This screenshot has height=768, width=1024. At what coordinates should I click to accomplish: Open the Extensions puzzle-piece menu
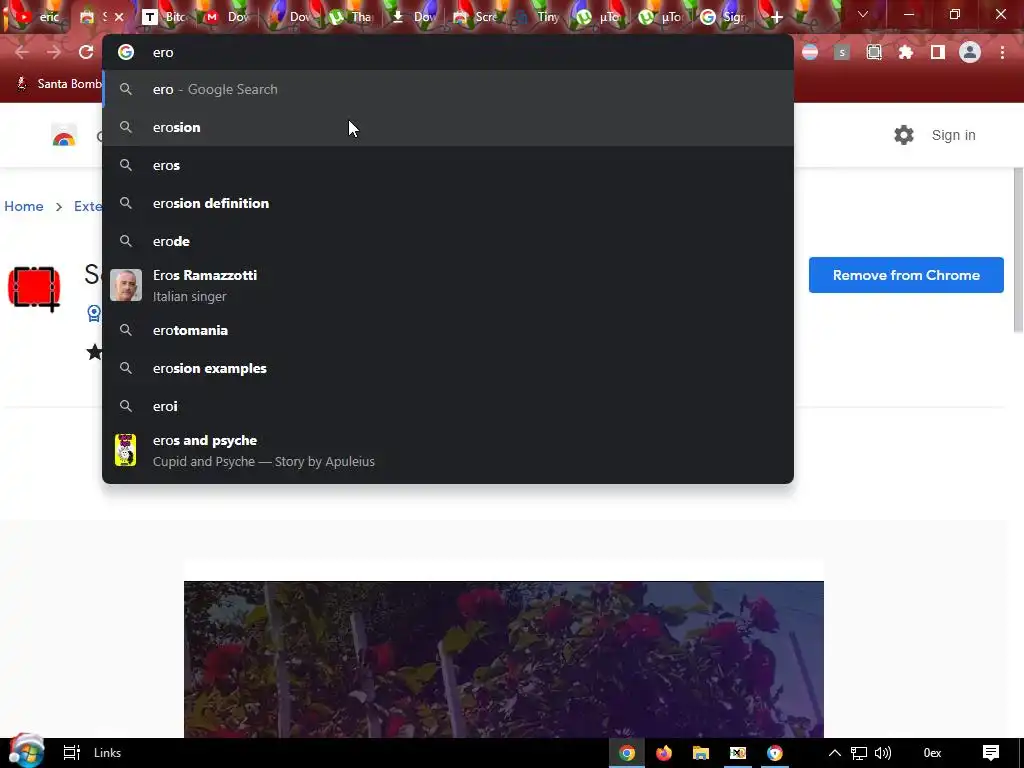tap(906, 52)
